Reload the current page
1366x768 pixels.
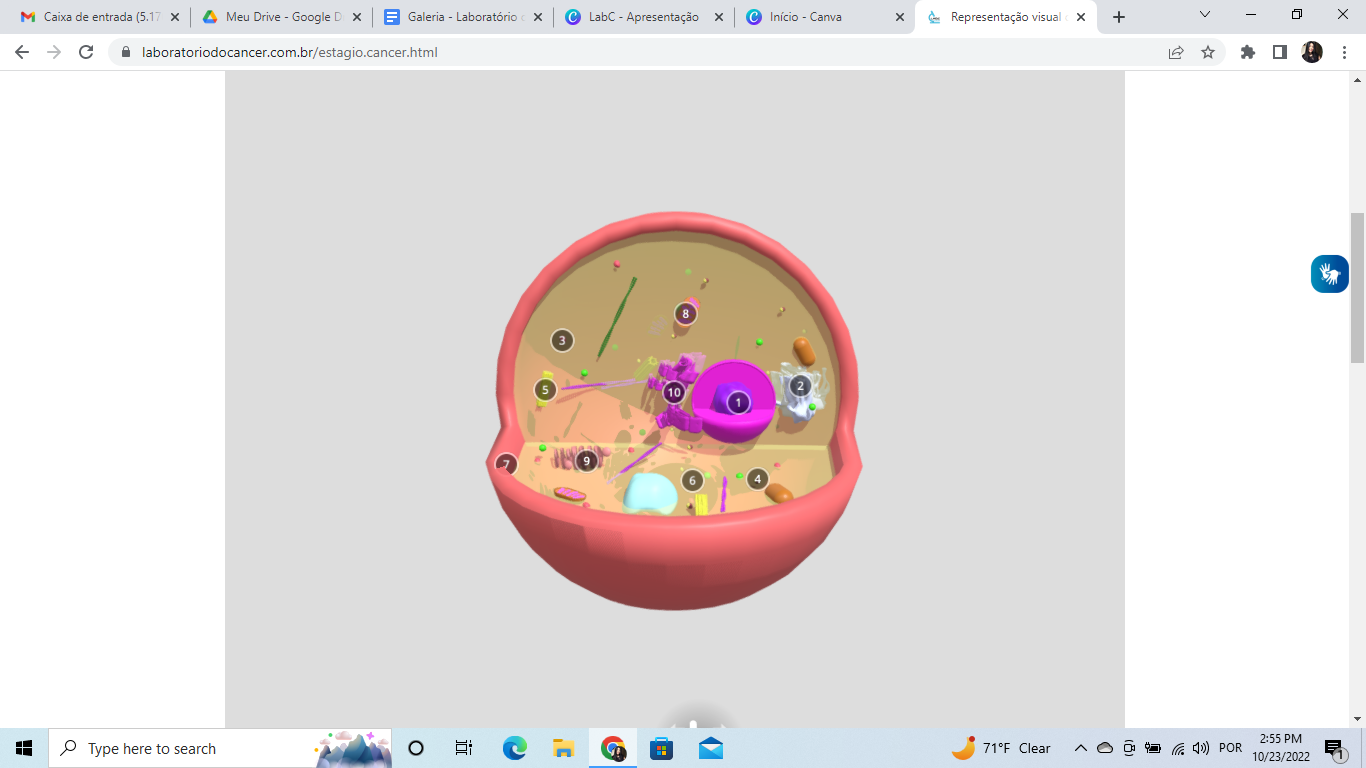tap(86, 52)
